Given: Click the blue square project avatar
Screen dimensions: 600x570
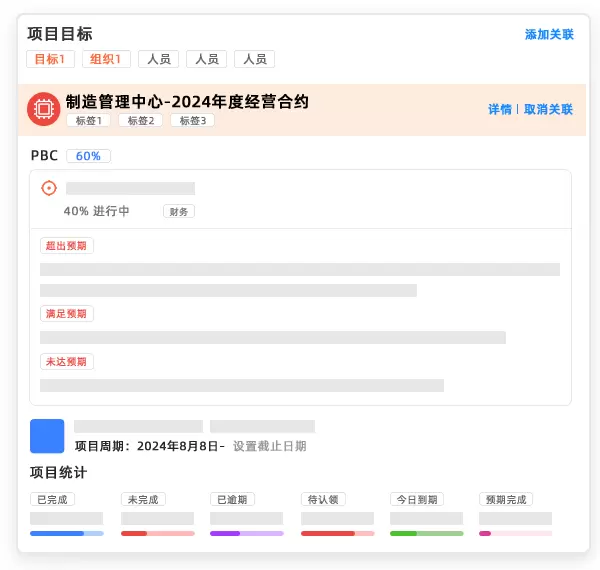Looking at the screenshot, I should point(47,436).
